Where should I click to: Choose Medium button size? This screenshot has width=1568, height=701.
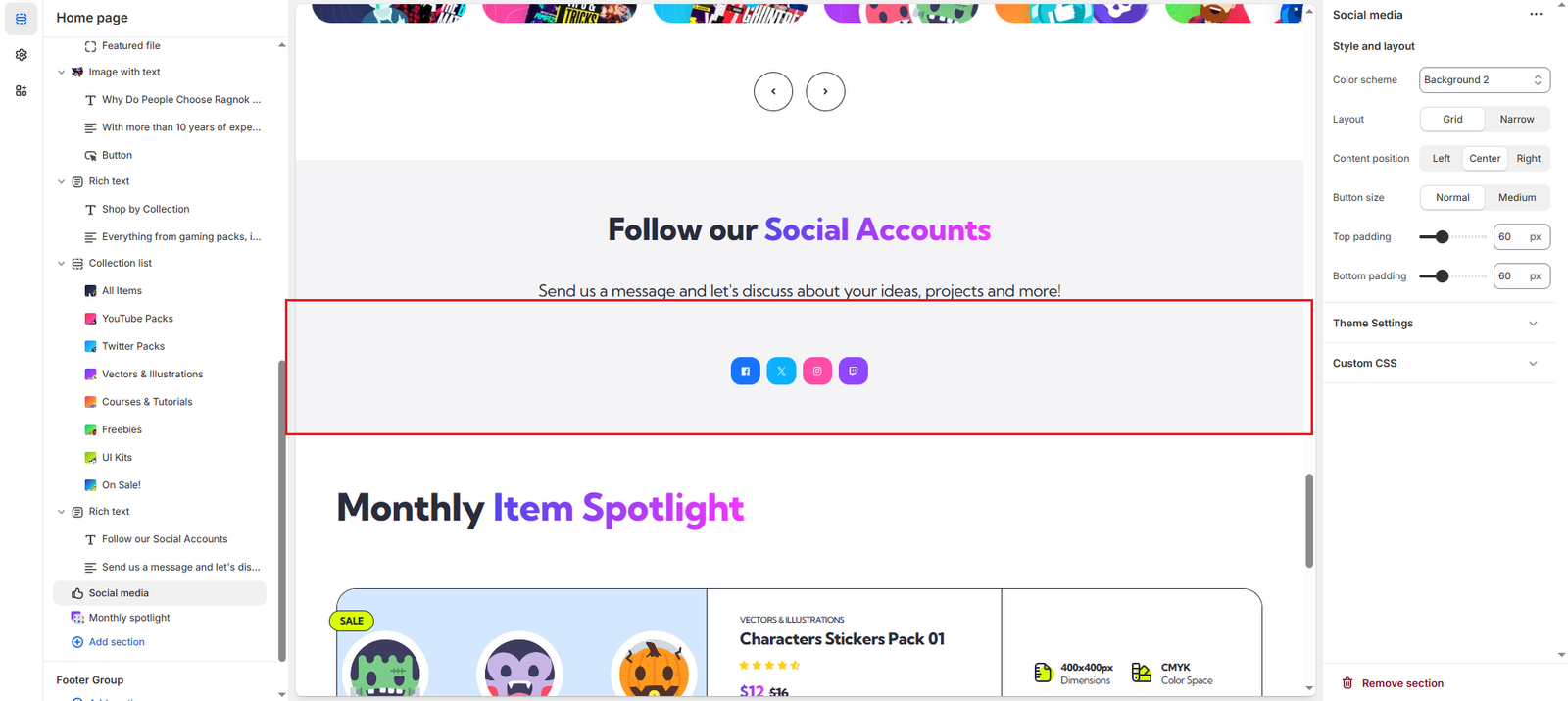click(1517, 197)
